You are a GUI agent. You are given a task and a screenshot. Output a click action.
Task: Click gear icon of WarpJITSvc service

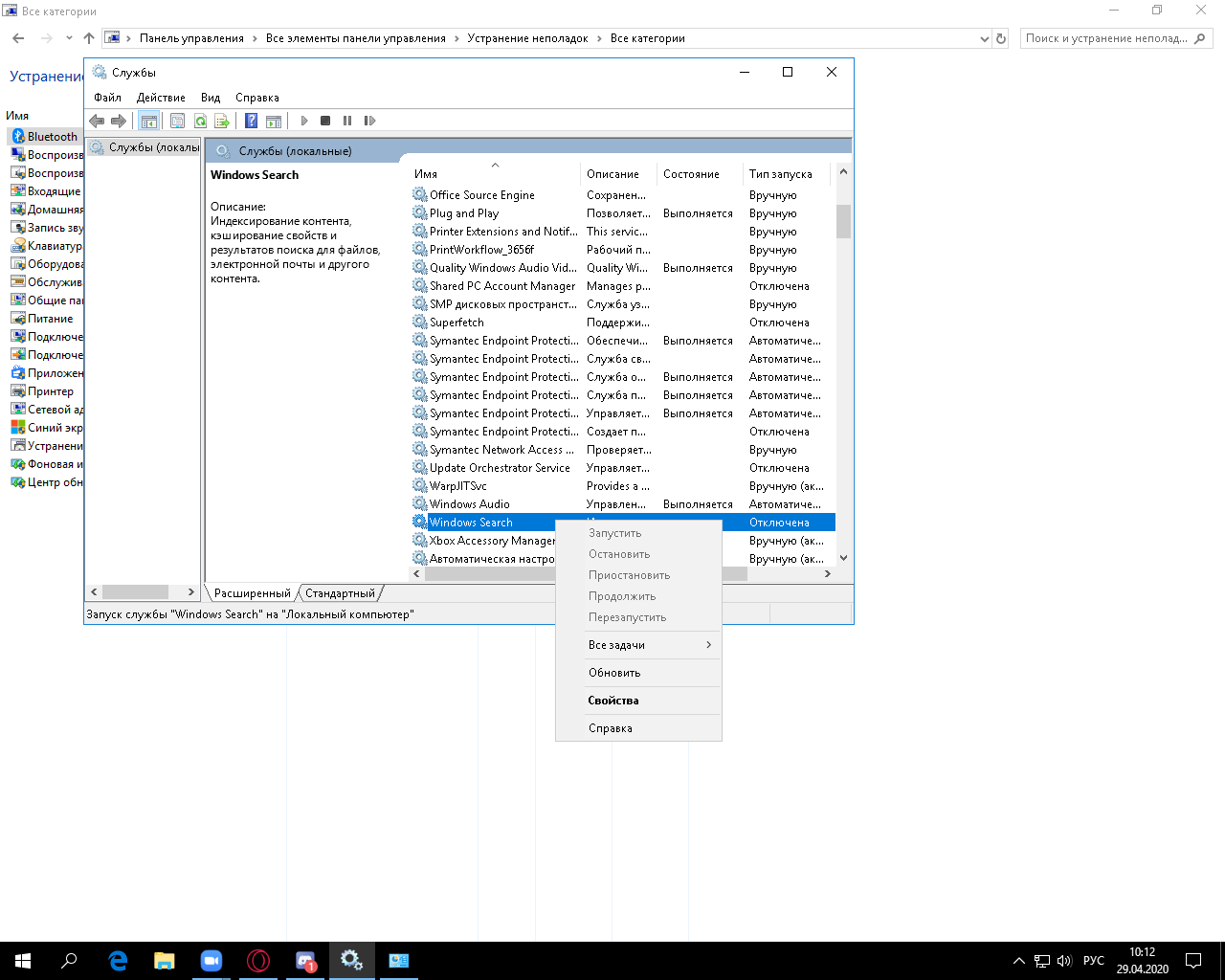pyautogui.click(x=420, y=486)
